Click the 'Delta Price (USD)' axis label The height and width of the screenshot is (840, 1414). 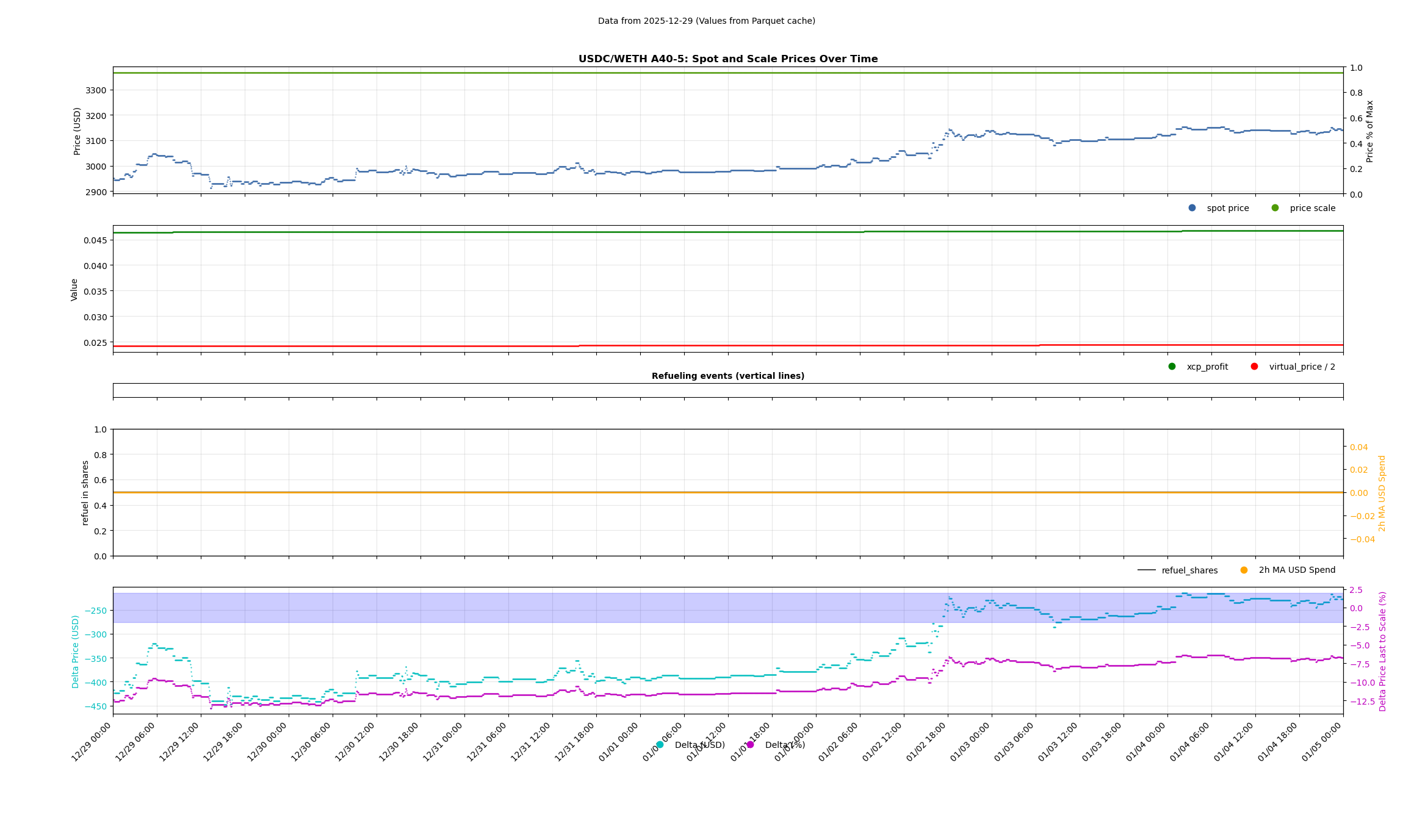pos(76,652)
